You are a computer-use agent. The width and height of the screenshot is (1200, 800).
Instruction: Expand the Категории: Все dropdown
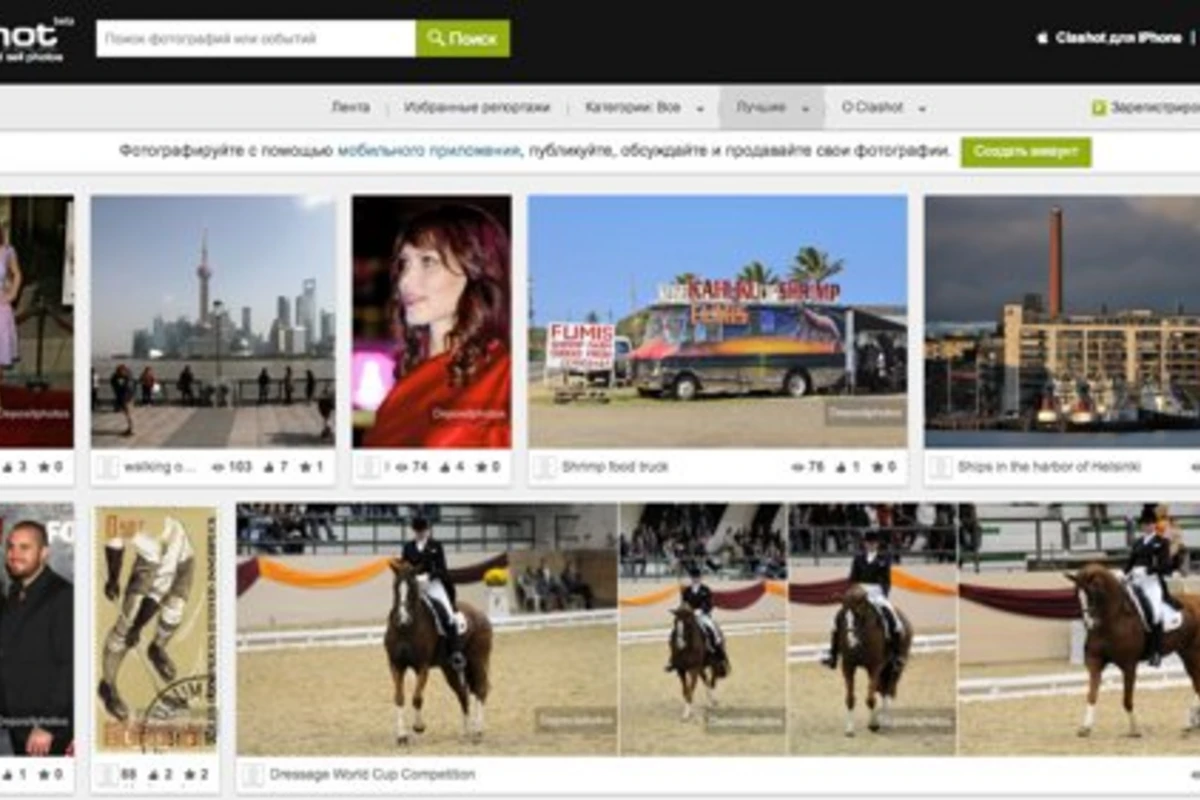point(644,108)
